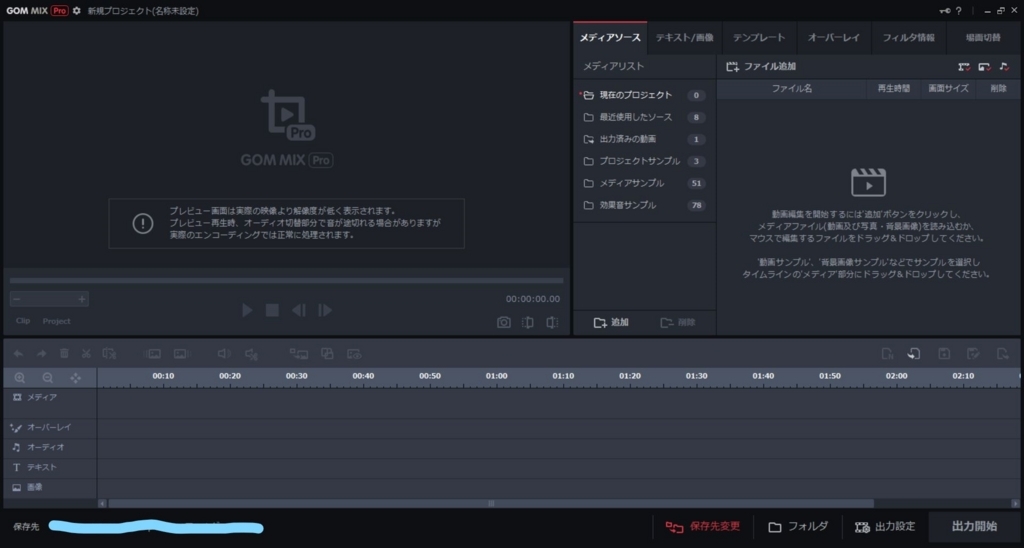The image size is (1024, 548).
Task: Open the フィルタ情報 tab
Action: click(908, 38)
